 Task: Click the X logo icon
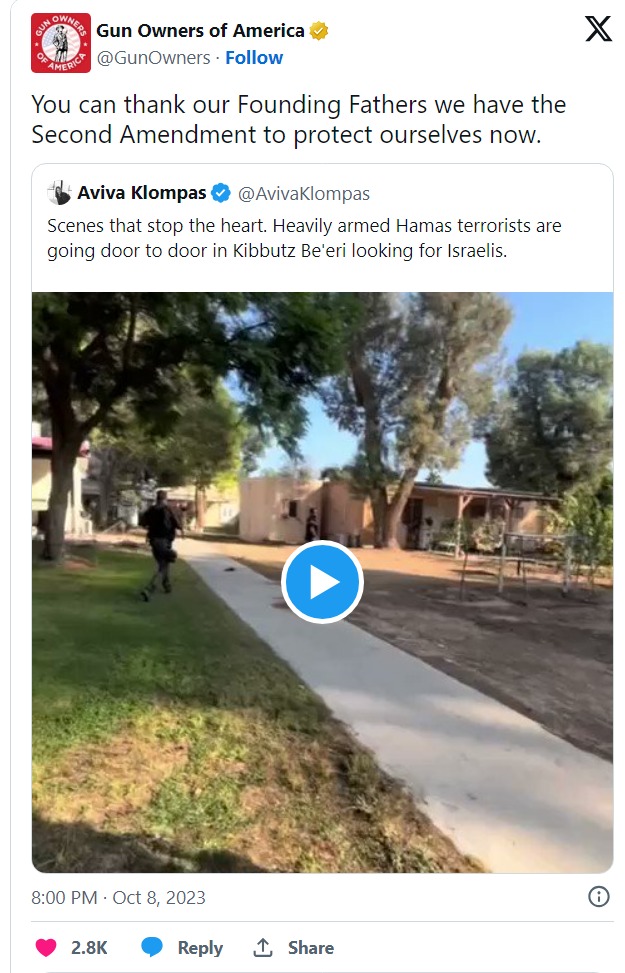[x=598, y=29]
